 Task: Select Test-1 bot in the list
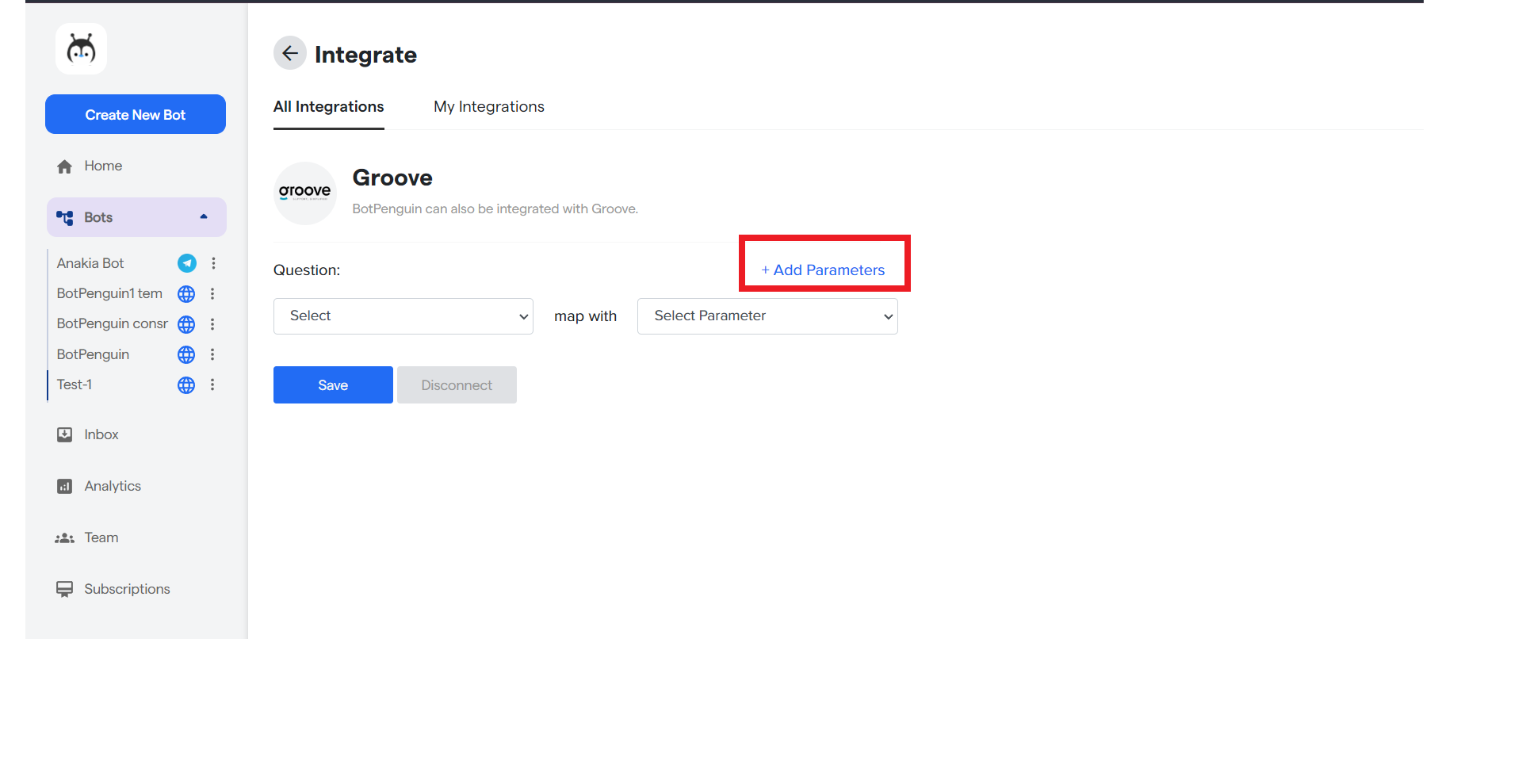pos(75,384)
